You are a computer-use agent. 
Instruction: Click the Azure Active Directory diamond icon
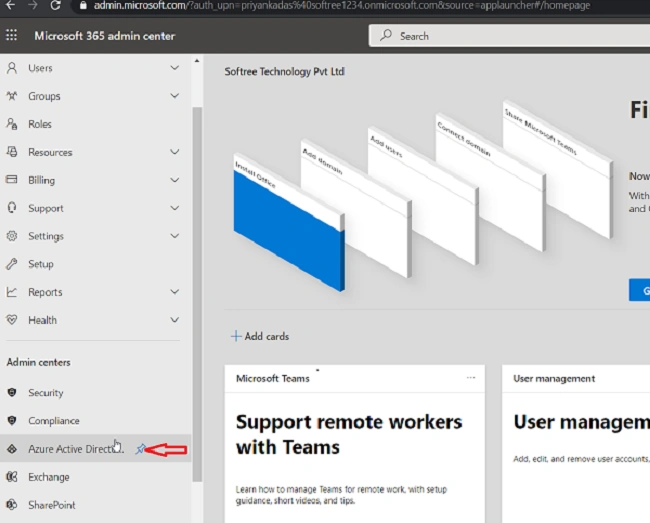coord(12,449)
